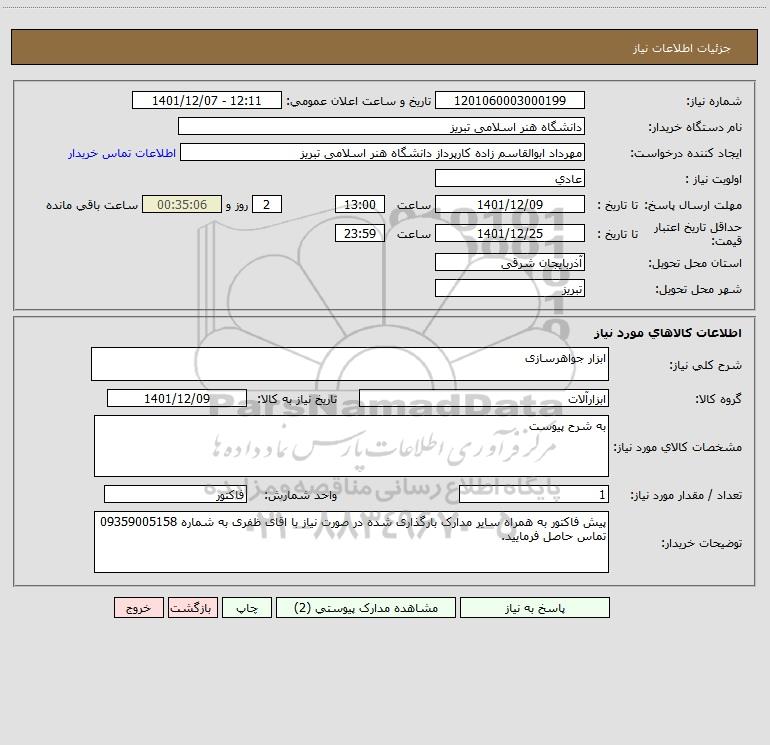Click the شرح کلی نیاز label

[706, 365]
